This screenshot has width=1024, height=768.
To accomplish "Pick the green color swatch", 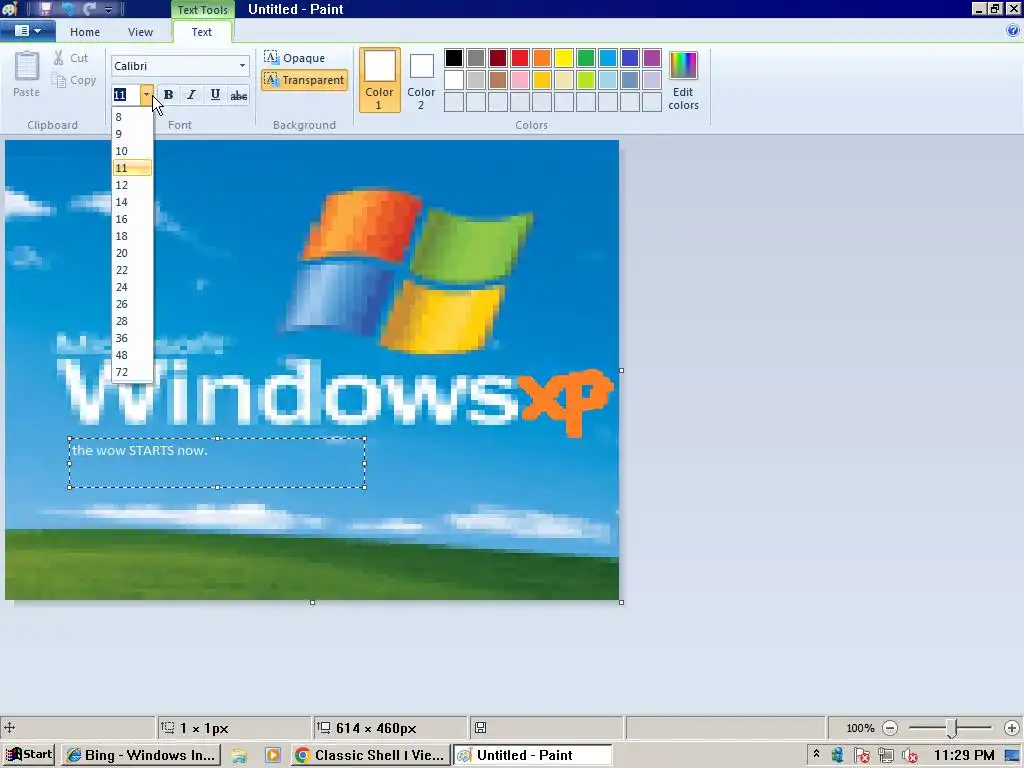I will (x=586, y=57).
